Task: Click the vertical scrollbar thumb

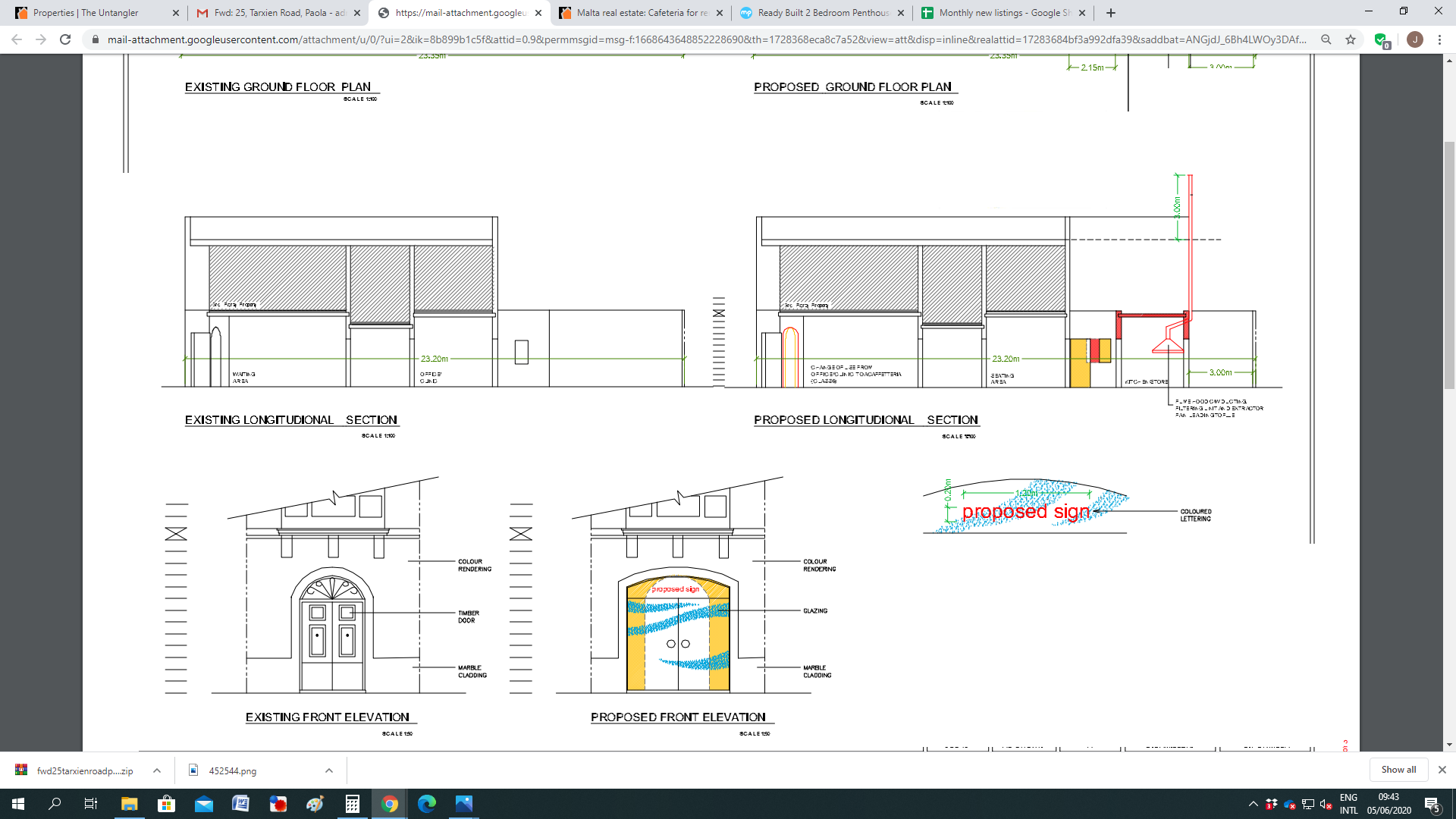Action: coord(1449,265)
